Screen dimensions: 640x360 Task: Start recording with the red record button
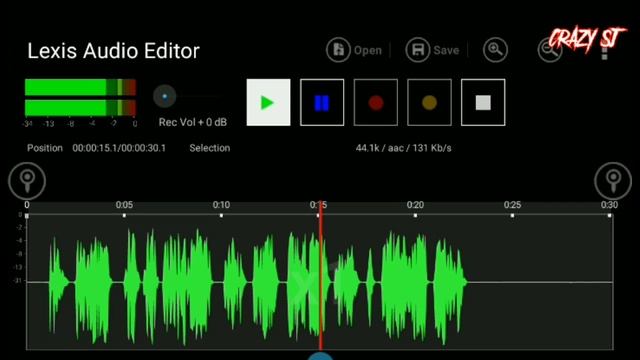[376, 102]
